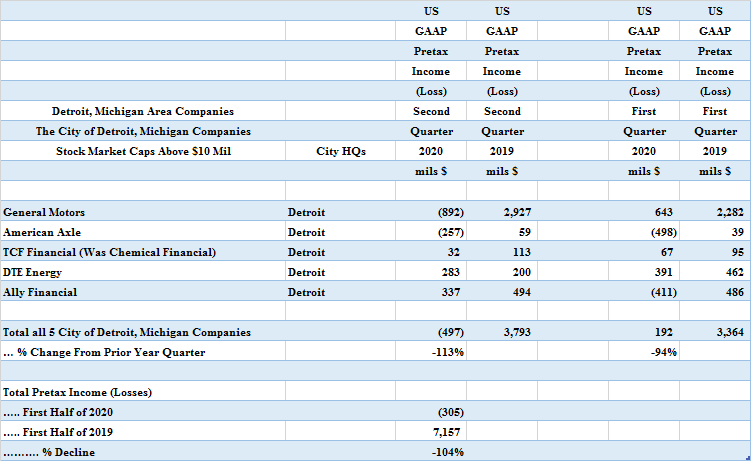The width and height of the screenshot is (751, 461).
Task: Select the -104% decline cell
Action: point(448,452)
